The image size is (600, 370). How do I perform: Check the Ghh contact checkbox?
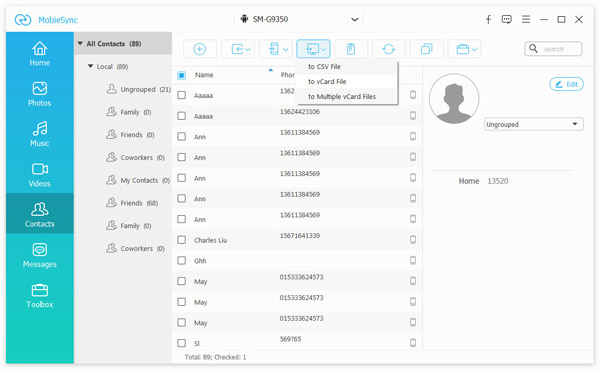click(x=182, y=261)
